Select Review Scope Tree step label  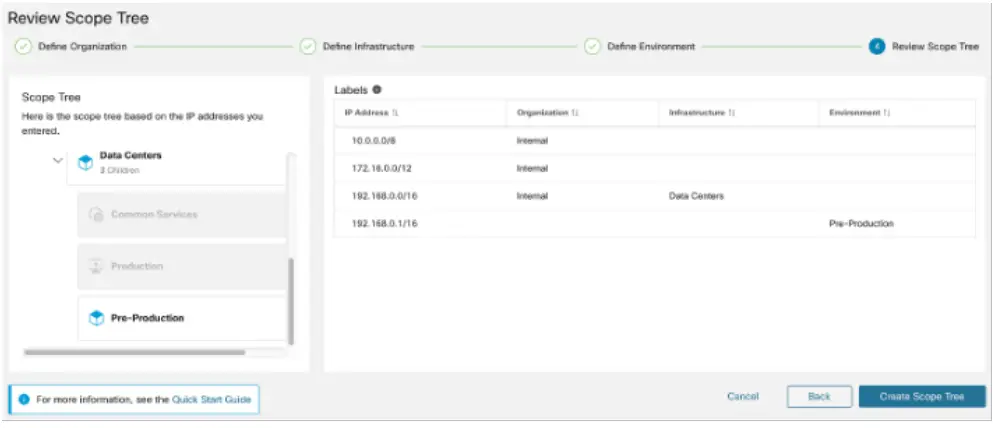pyautogui.click(x=935, y=47)
